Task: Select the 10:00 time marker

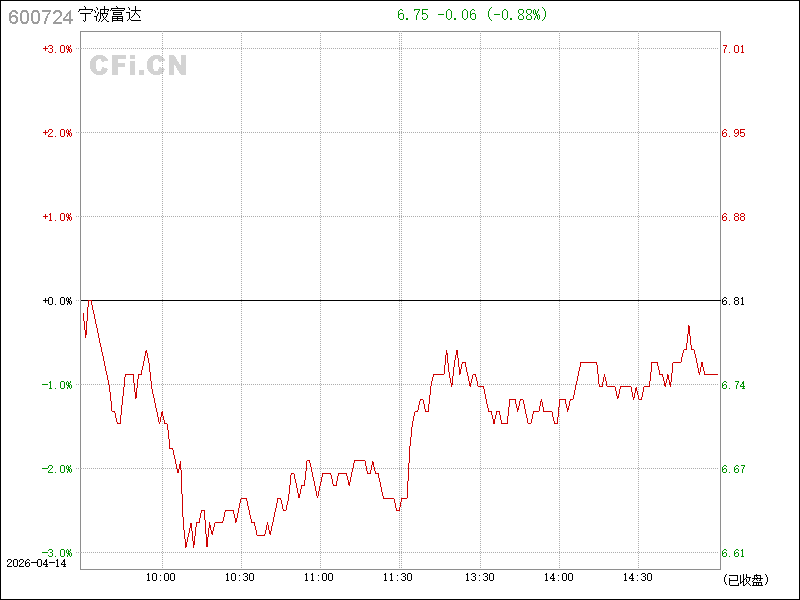Action: 160,578
